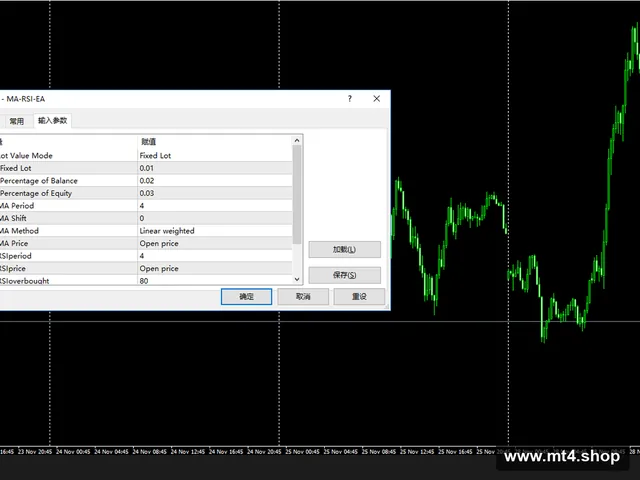Viewport: 640px width, 480px height.
Task: Select the RSIoverbought value 80
Action: (x=144, y=281)
